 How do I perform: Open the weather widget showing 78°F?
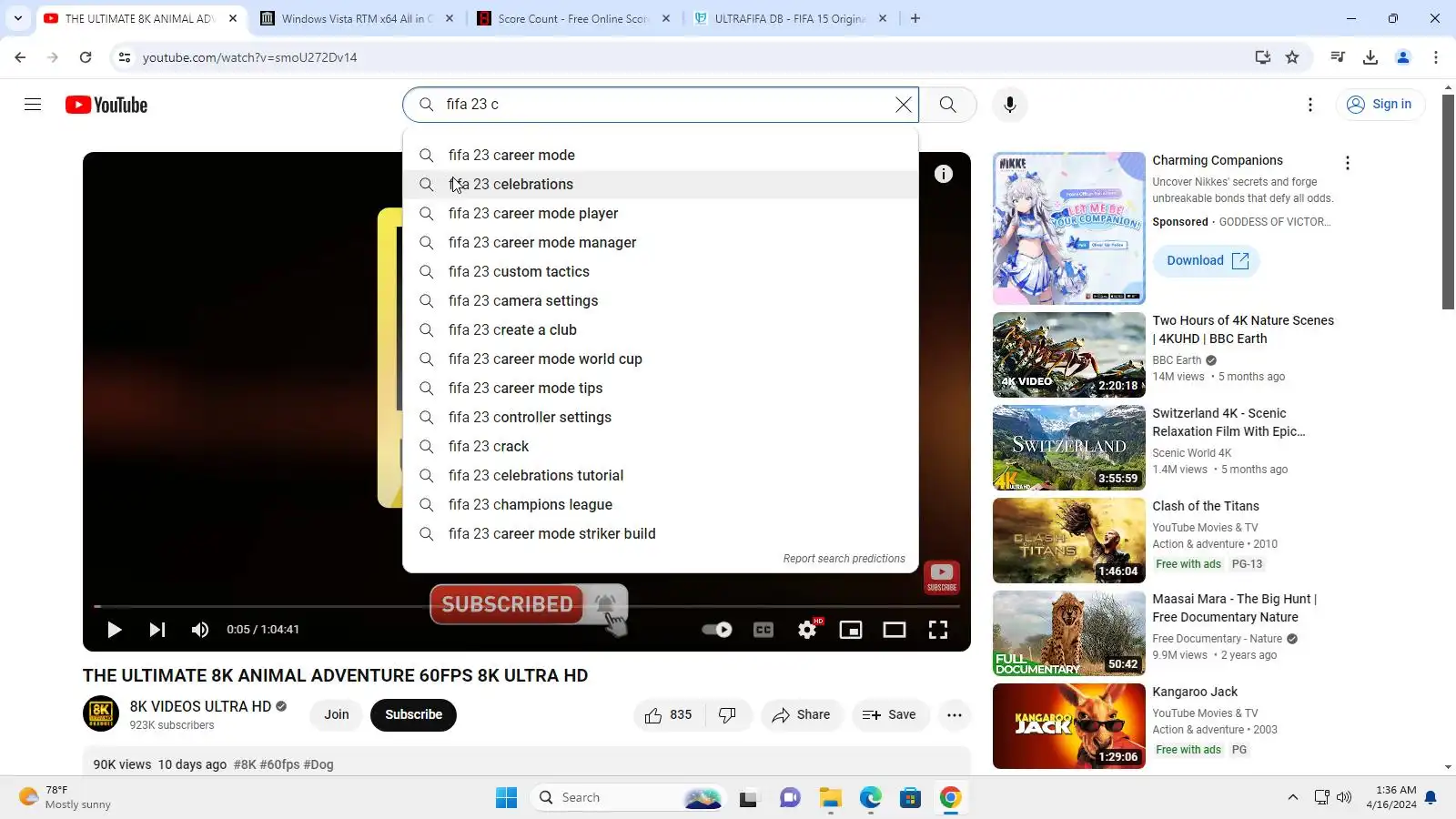(66, 798)
